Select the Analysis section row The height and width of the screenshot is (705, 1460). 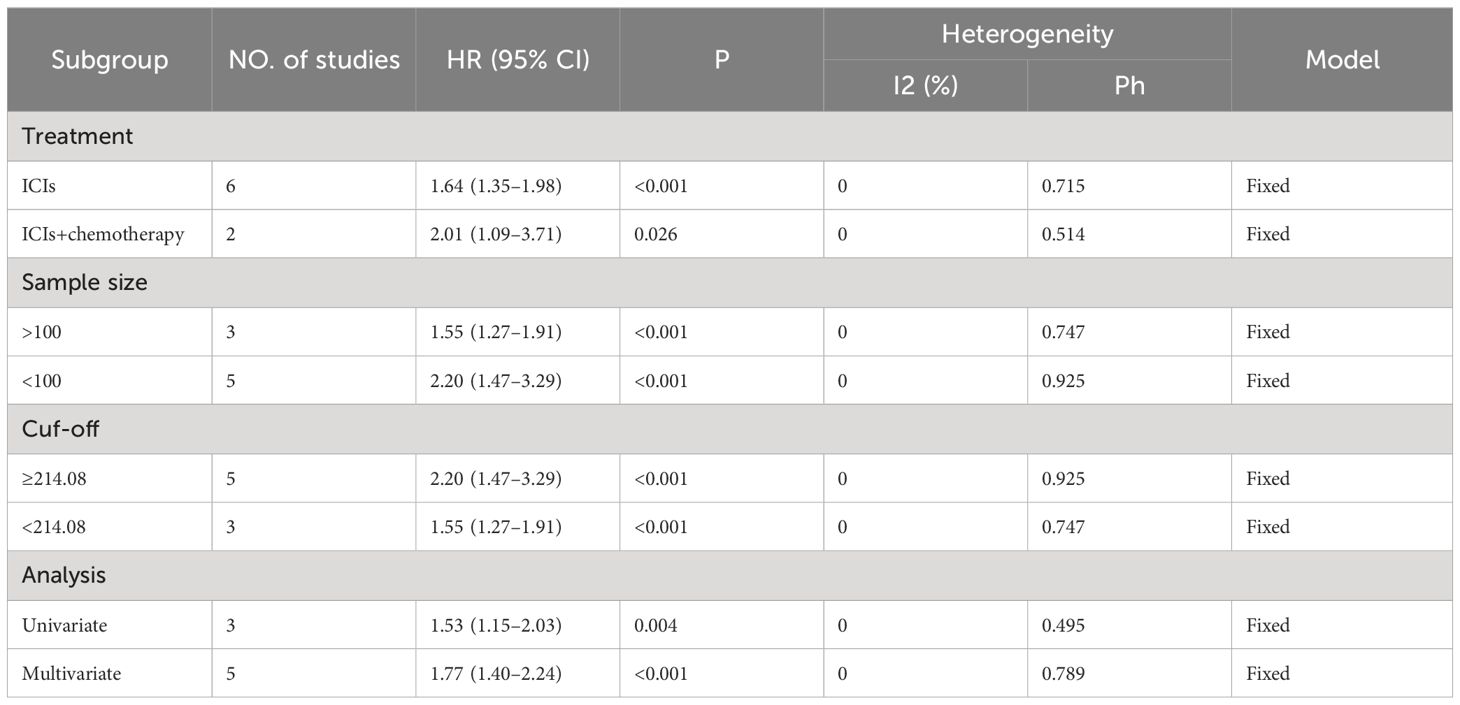[x=730, y=575]
